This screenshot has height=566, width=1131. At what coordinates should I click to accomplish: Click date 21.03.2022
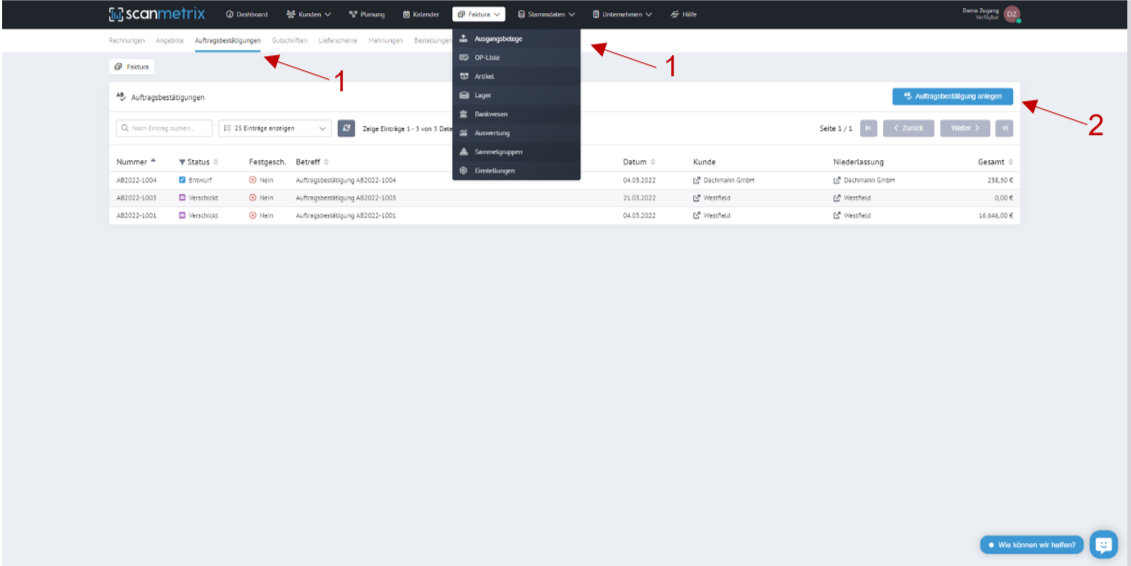(639, 198)
